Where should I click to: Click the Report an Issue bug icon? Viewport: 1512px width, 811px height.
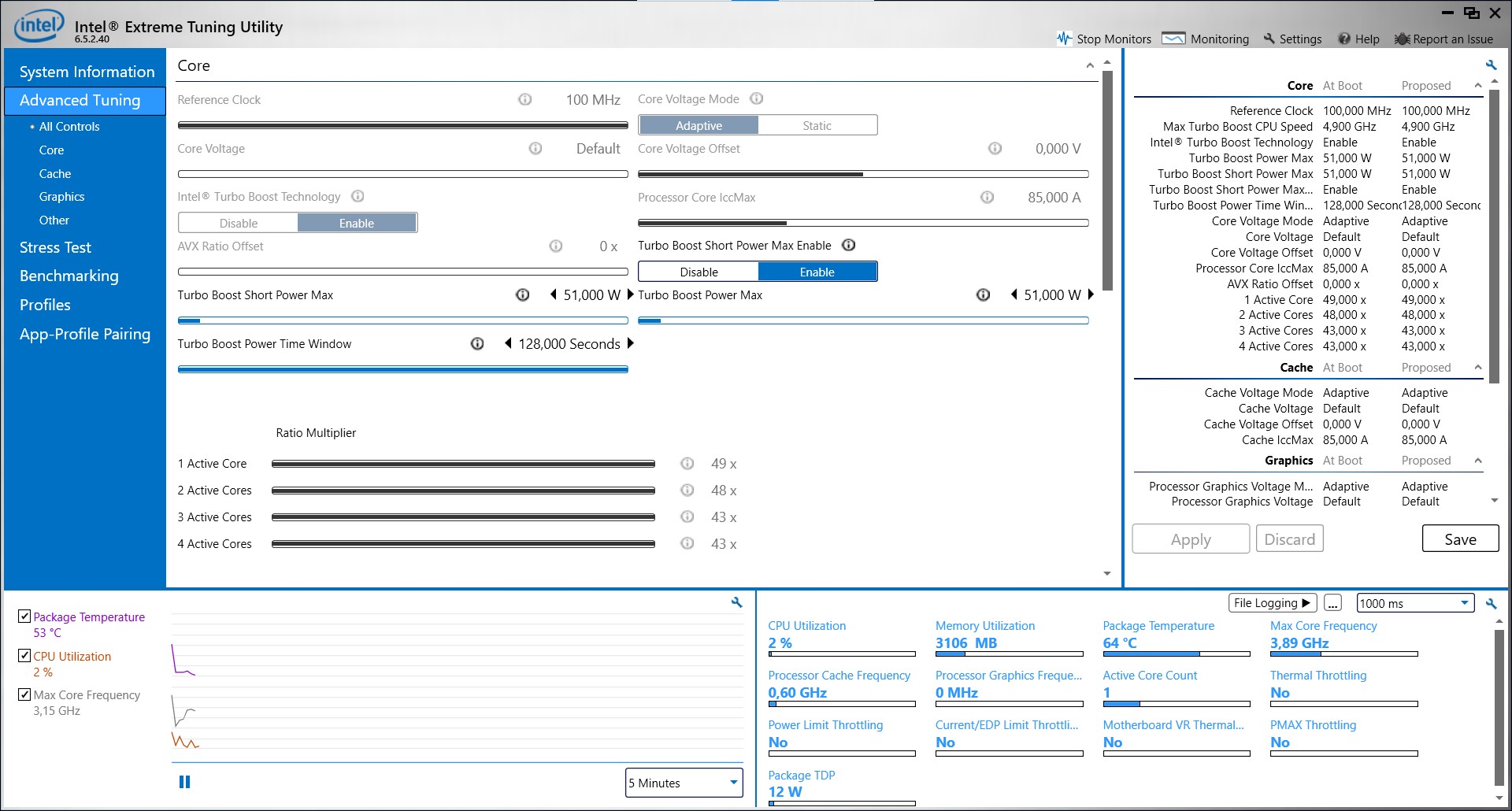pos(1402,39)
